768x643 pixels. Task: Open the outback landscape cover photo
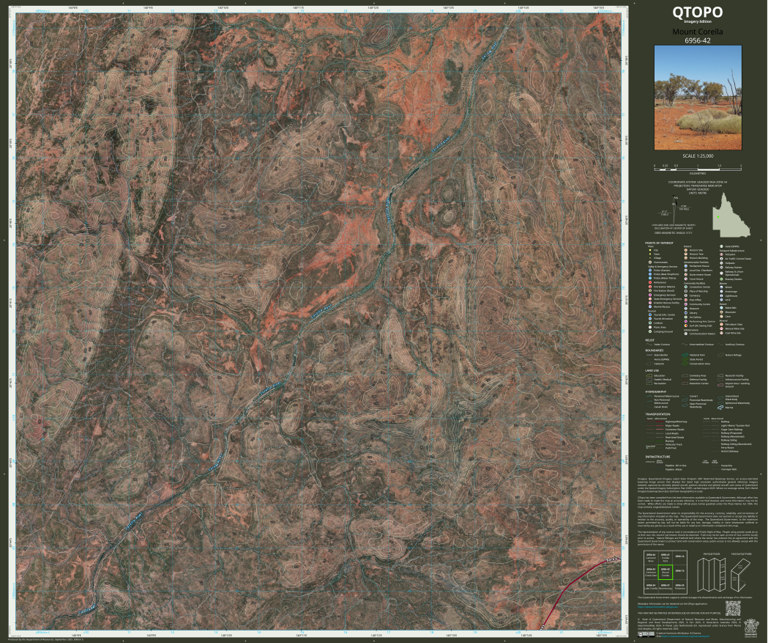click(698, 97)
